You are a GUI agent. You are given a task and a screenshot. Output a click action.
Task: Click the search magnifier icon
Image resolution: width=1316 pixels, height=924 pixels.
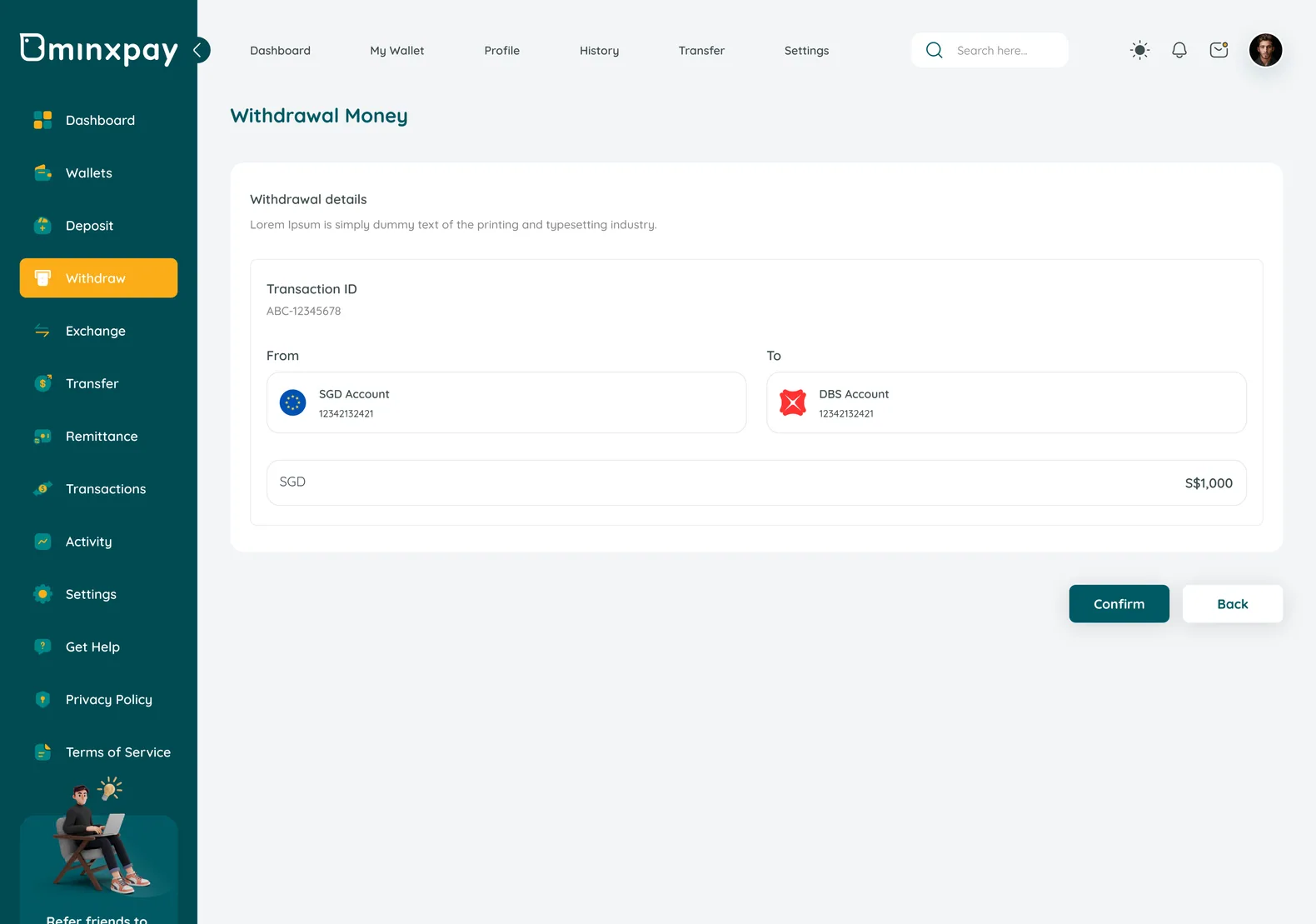pyautogui.click(x=935, y=50)
